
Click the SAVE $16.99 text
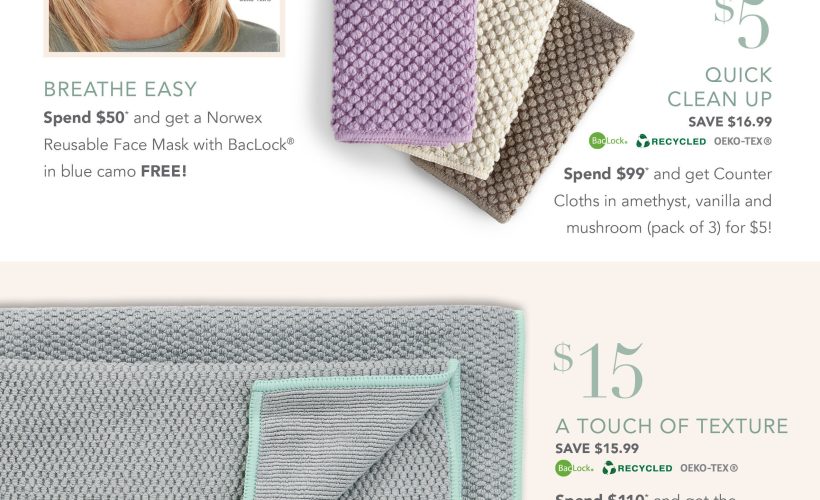730,122
